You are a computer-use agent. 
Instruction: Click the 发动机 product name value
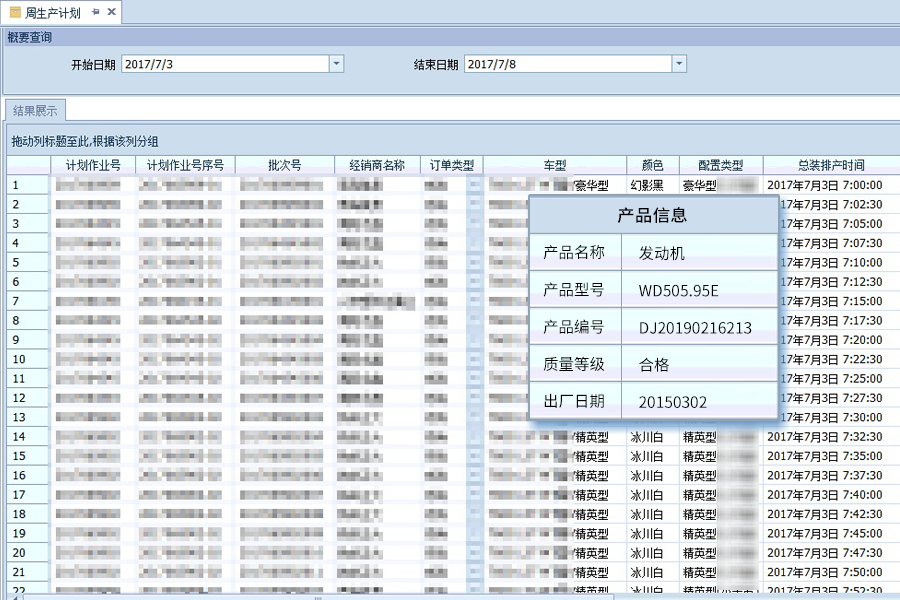click(662, 253)
